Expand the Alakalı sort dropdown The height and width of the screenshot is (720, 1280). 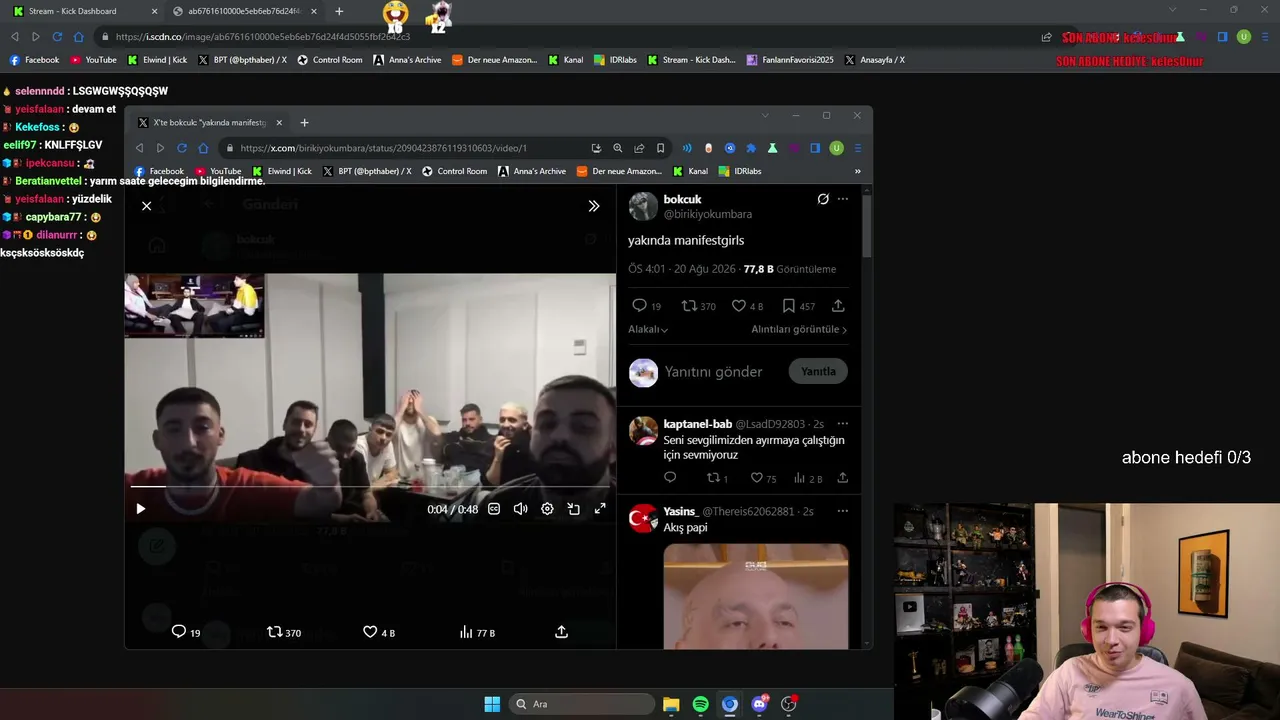pyautogui.click(x=648, y=329)
